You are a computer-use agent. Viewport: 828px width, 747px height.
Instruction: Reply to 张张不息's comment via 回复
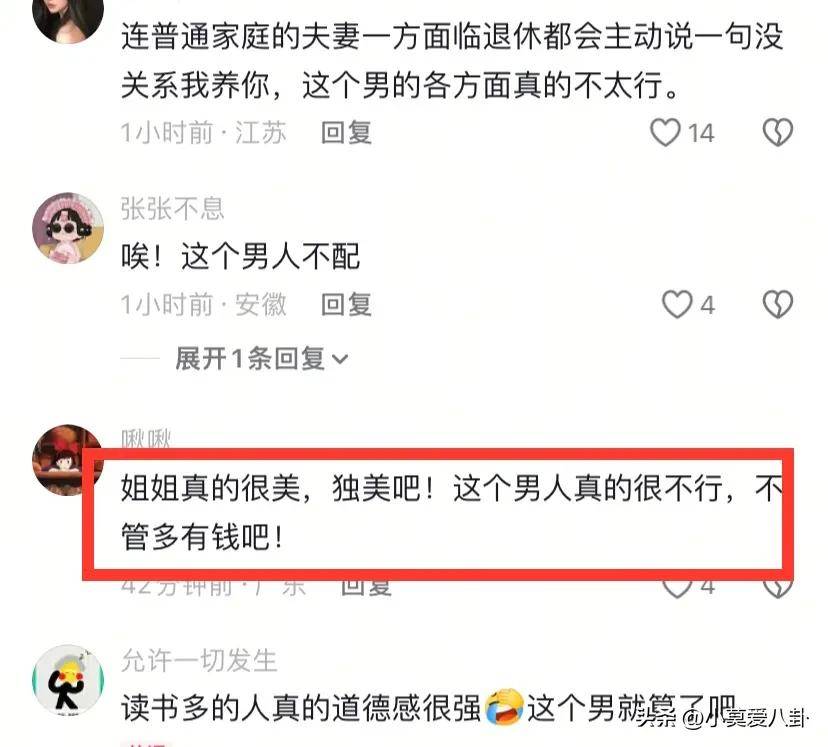(x=346, y=305)
